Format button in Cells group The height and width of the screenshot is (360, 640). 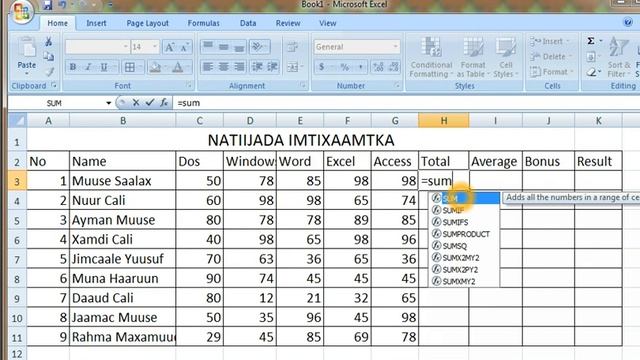(x=551, y=72)
